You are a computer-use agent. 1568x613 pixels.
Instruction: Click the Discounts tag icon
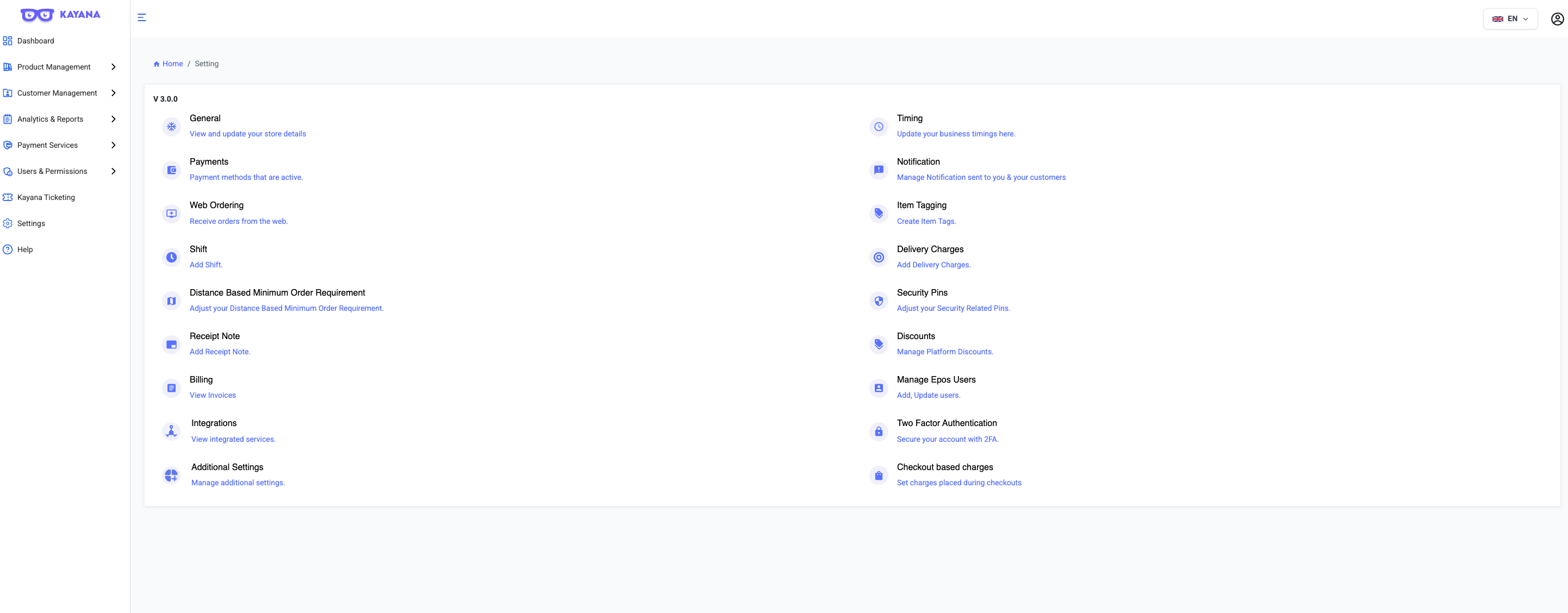[x=879, y=344]
